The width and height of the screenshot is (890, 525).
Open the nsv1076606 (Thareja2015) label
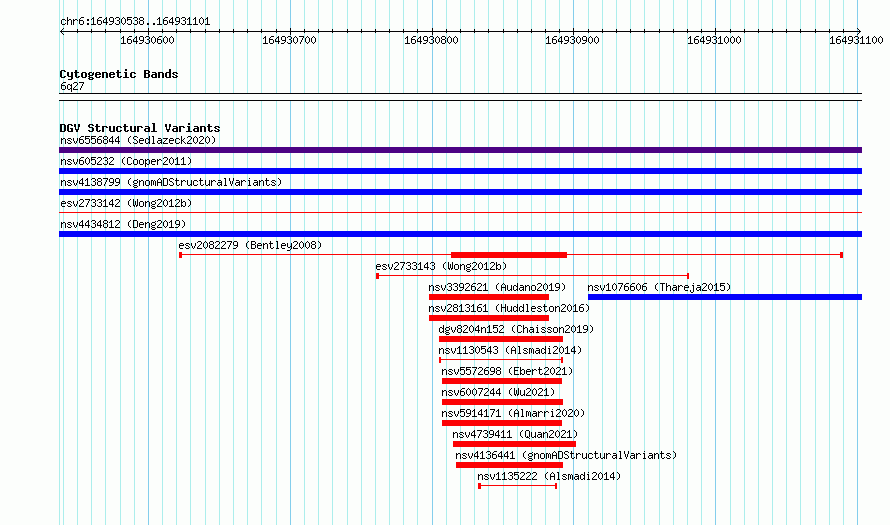pyautogui.click(x=659, y=287)
